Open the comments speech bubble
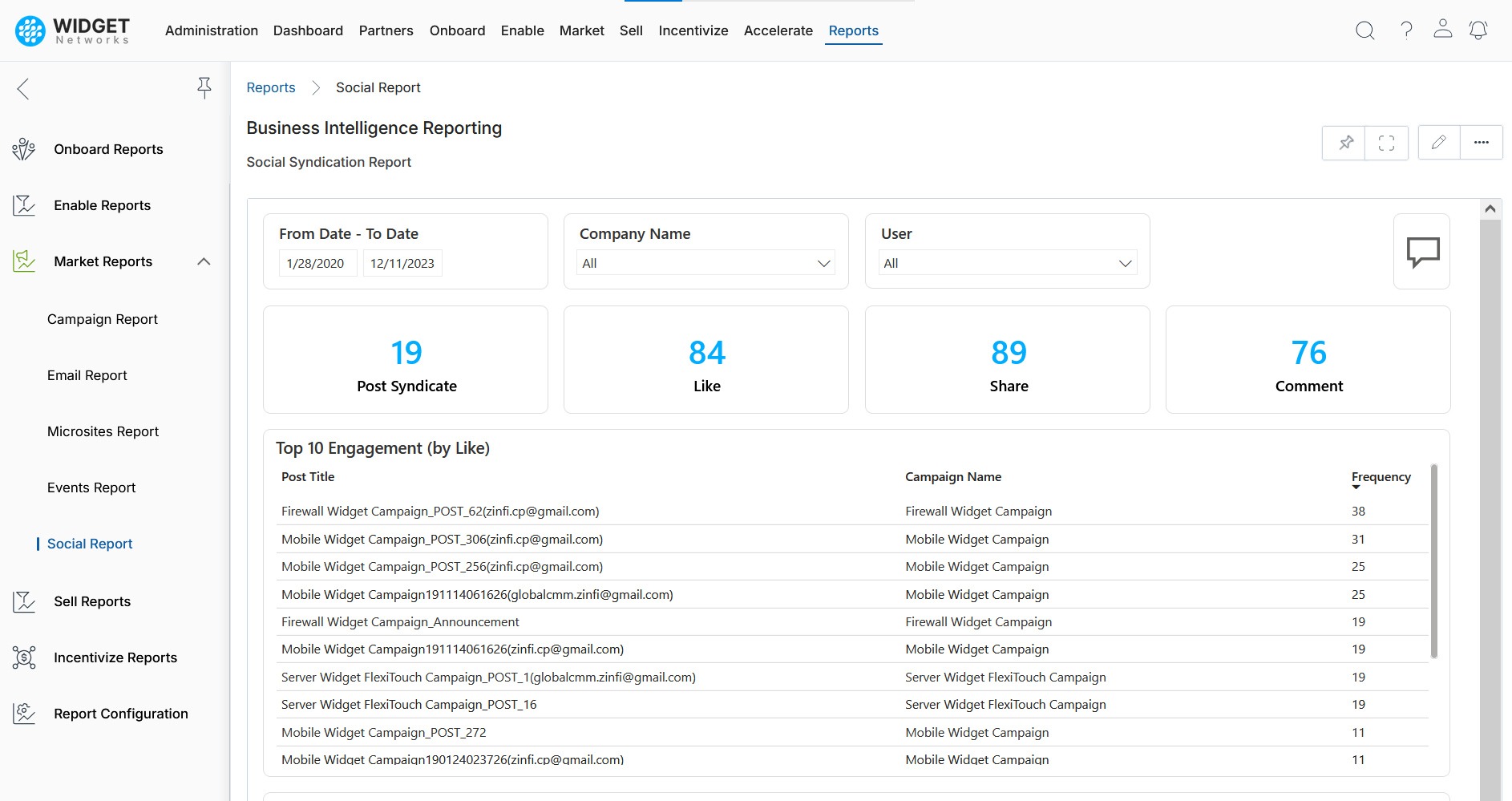The height and width of the screenshot is (801, 1512). click(x=1422, y=252)
